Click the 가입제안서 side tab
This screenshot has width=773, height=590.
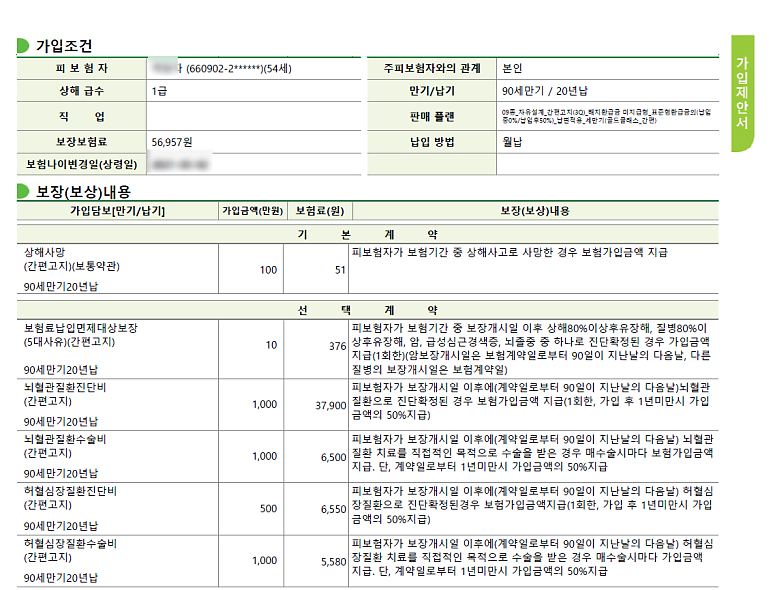(742, 93)
